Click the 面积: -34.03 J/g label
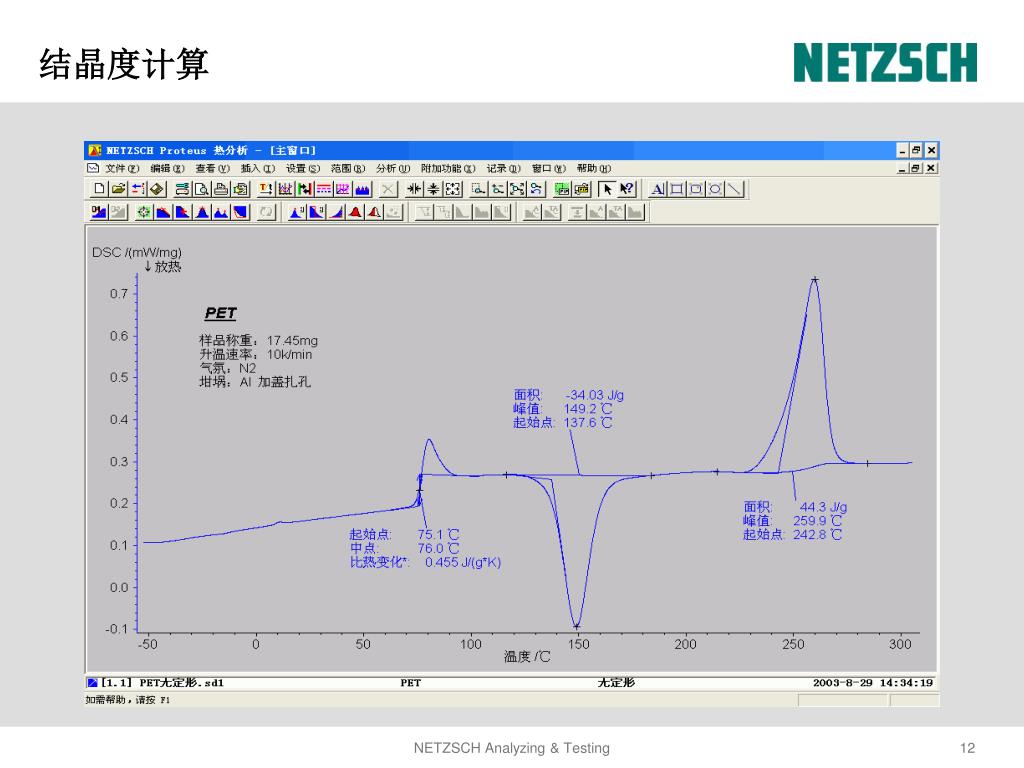 tap(568, 395)
